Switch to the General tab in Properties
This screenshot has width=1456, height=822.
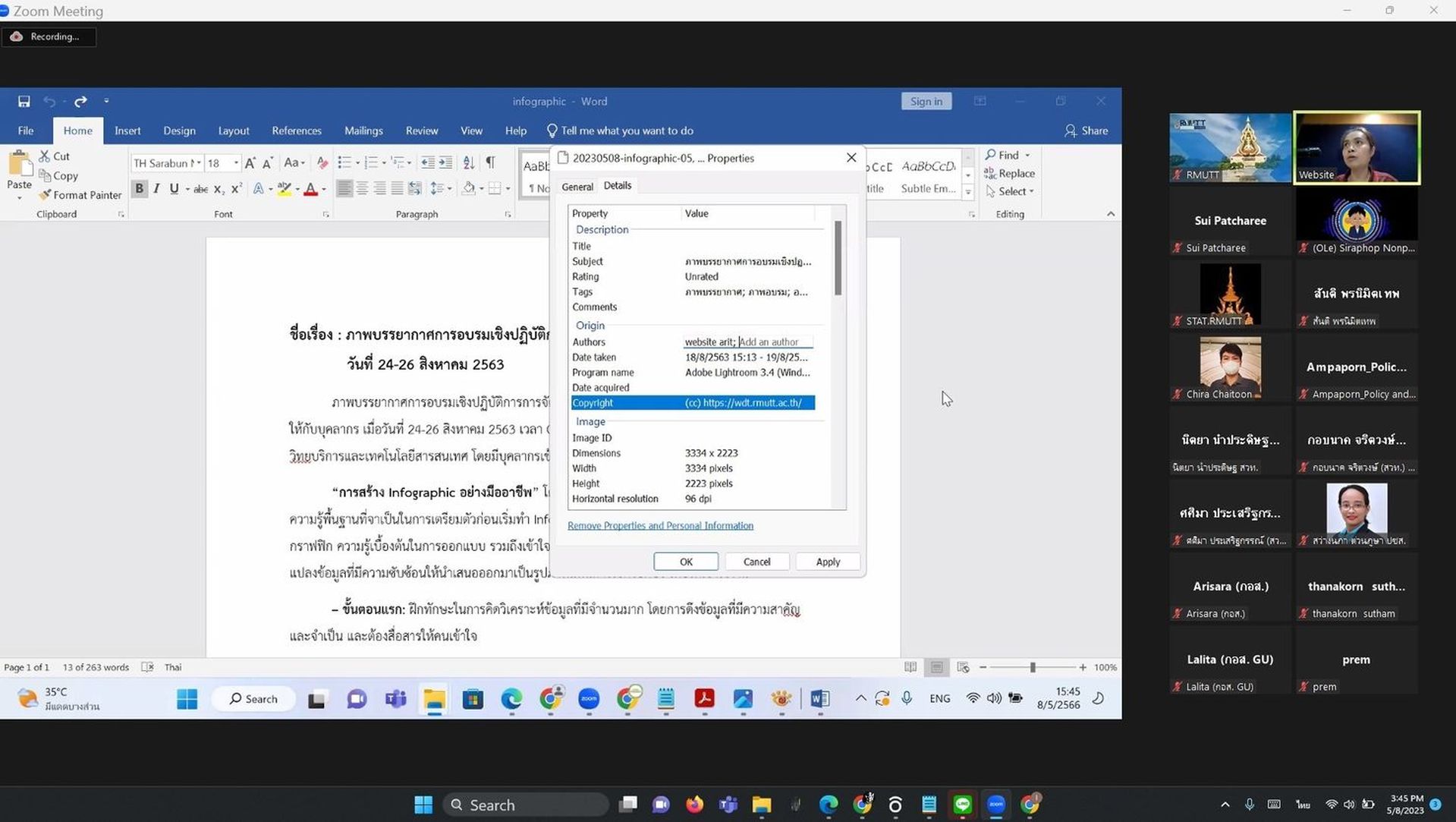pos(577,187)
